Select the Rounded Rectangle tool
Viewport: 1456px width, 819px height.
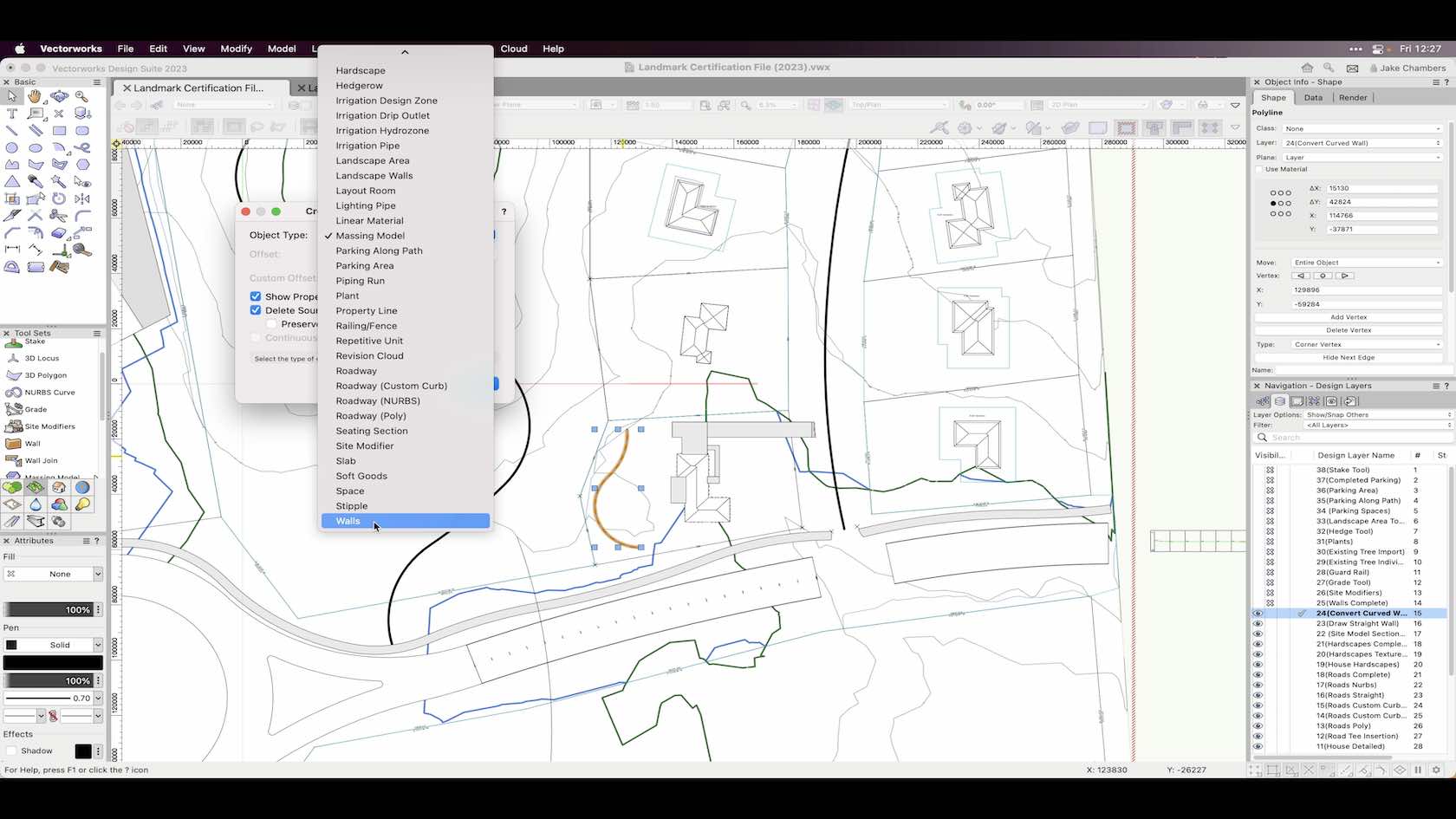point(82,131)
